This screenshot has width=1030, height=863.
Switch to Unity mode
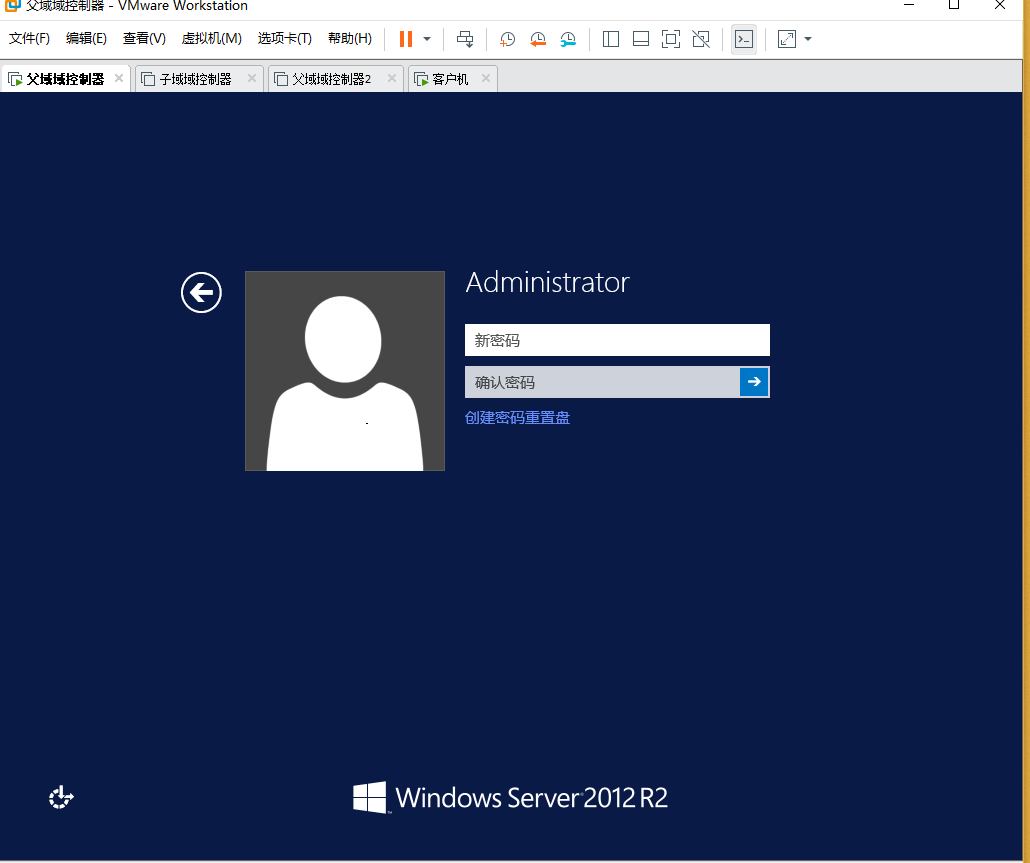(x=701, y=39)
